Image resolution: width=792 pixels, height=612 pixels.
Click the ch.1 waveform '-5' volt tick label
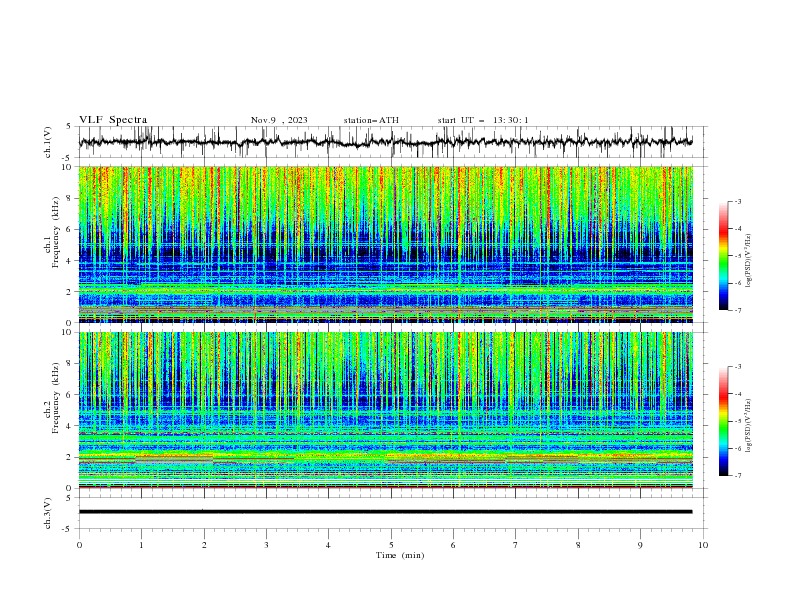(x=68, y=158)
